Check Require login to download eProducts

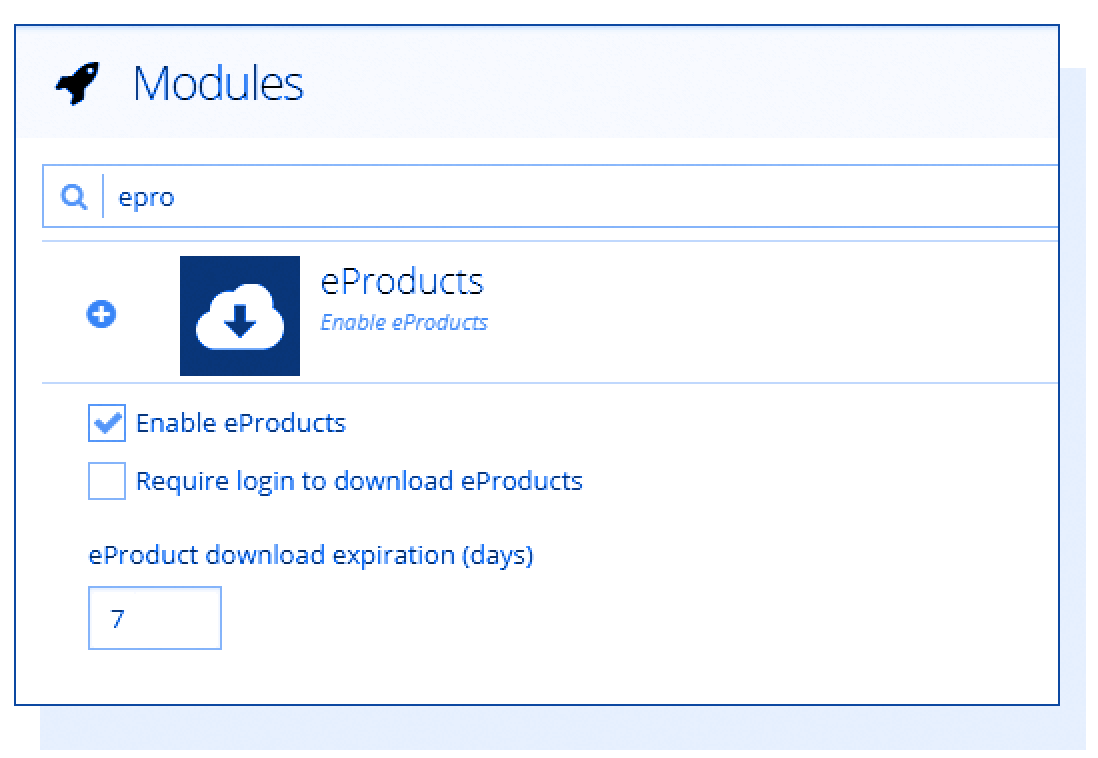click(x=105, y=480)
